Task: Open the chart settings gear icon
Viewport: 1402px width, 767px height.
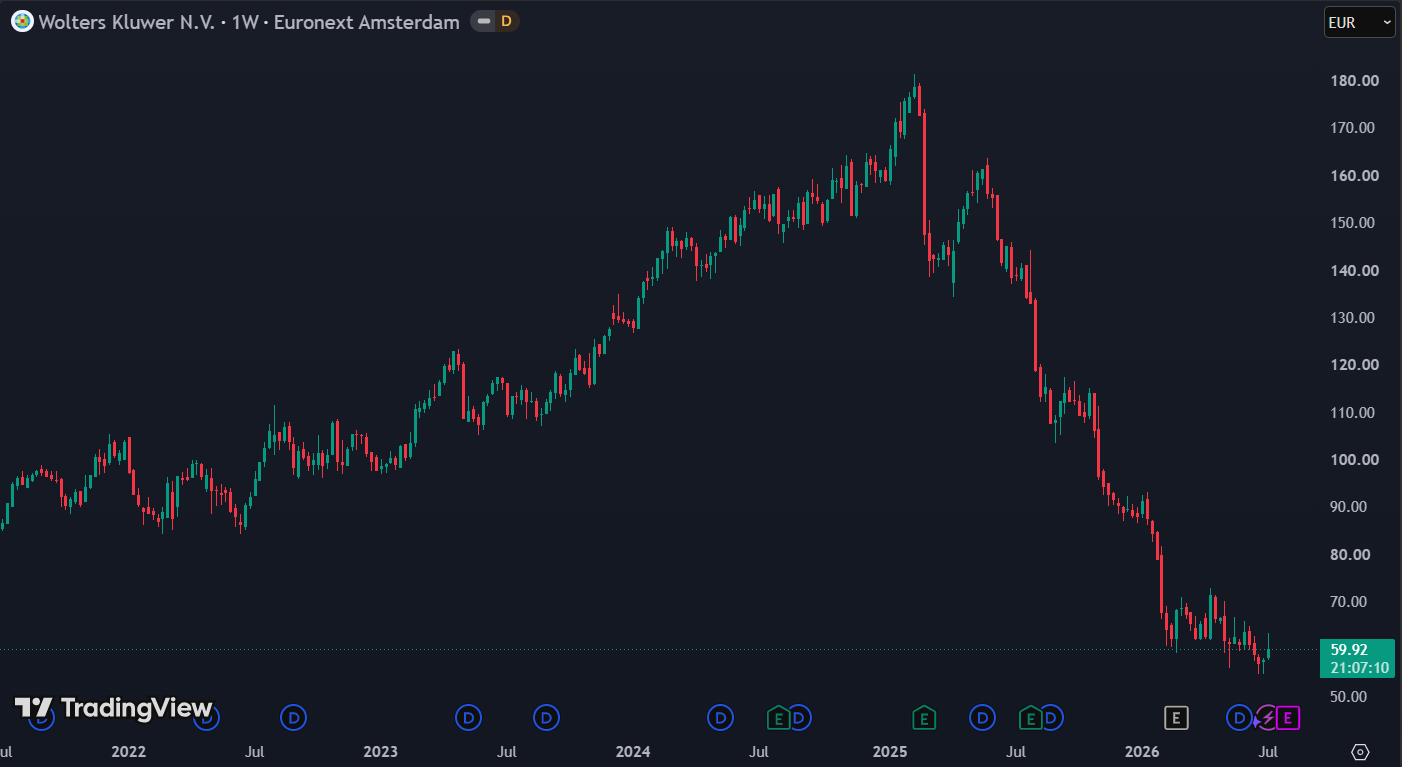Action: coord(1360,751)
